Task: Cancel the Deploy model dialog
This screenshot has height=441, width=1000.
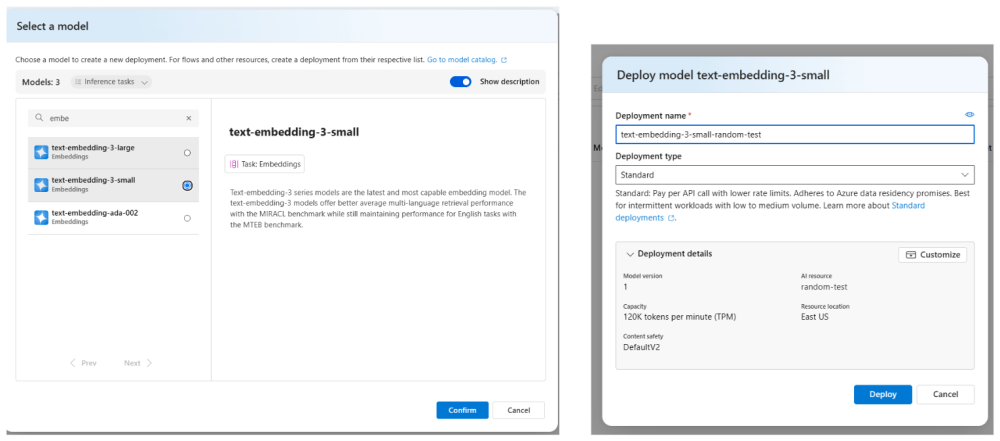Action: [945, 394]
